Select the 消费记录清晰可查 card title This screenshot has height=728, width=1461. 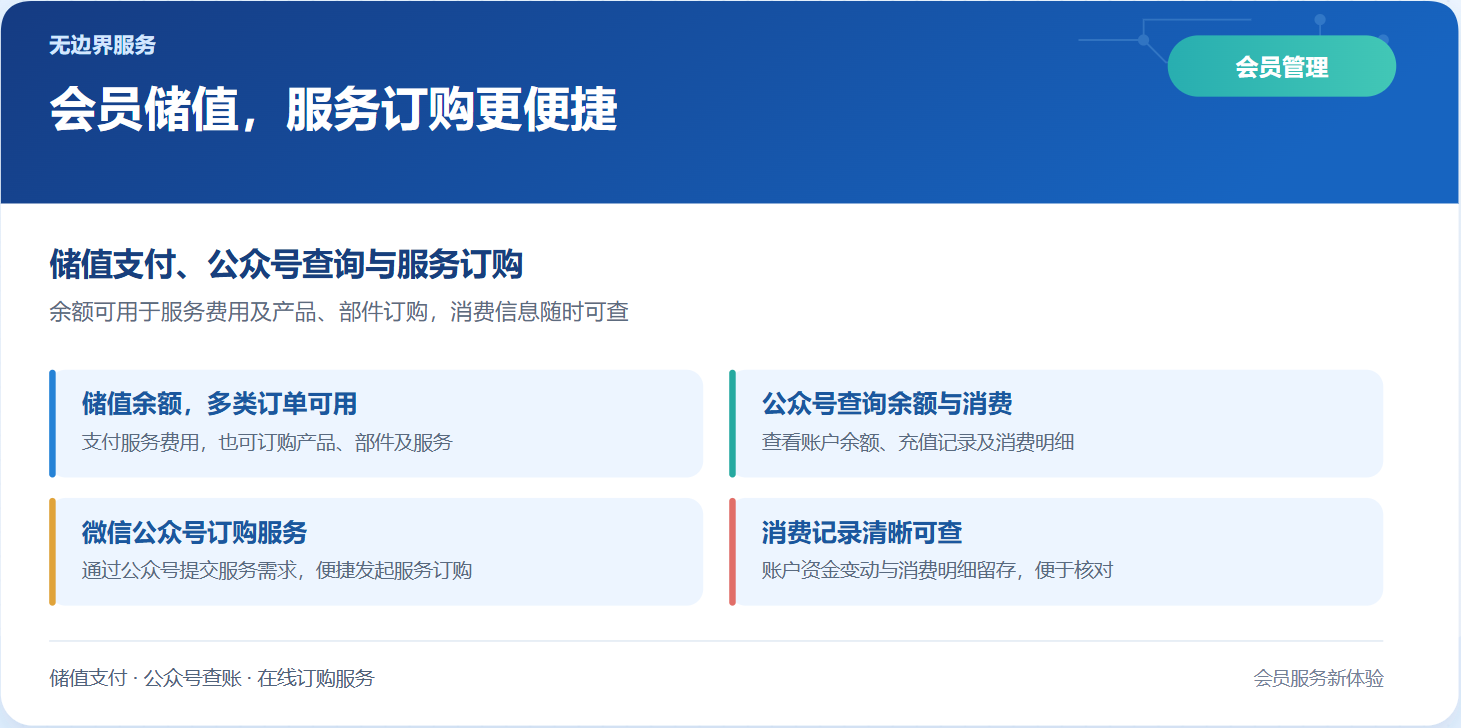(862, 532)
